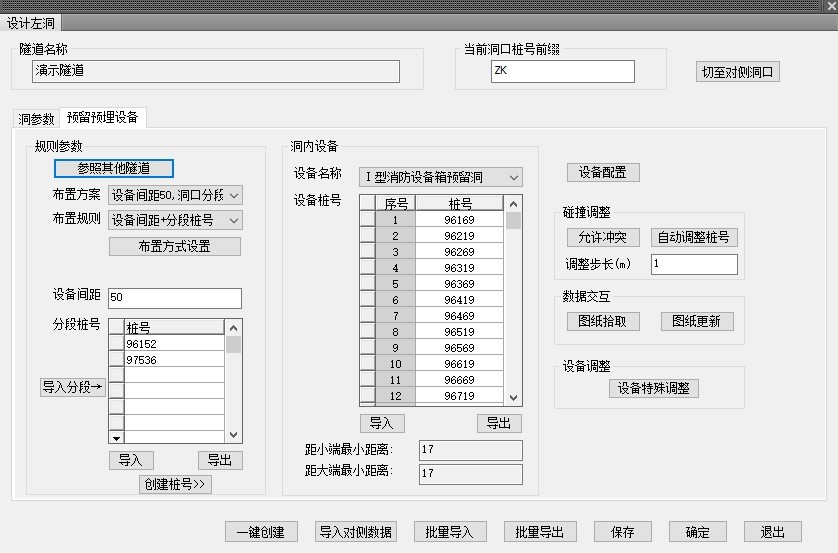
Task: Click 导入对侧数据 button
Action: click(355, 532)
